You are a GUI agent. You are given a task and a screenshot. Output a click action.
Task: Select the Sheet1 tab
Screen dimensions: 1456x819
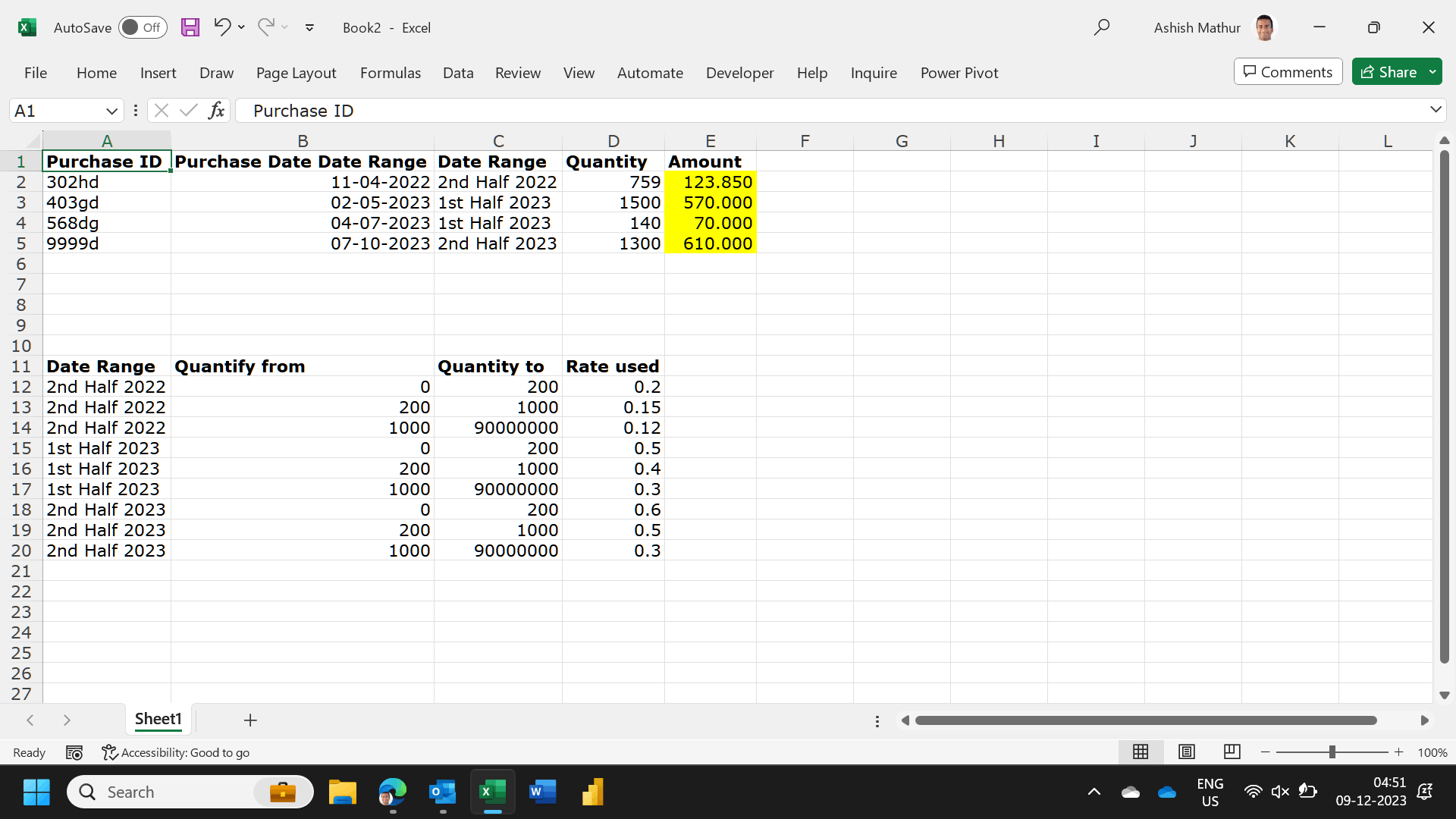click(x=158, y=719)
